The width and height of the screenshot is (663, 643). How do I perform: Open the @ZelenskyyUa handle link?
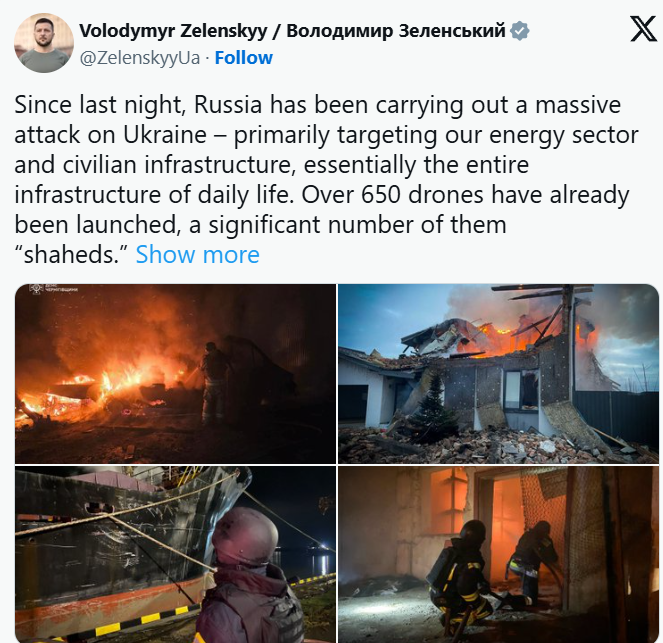(140, 58)
